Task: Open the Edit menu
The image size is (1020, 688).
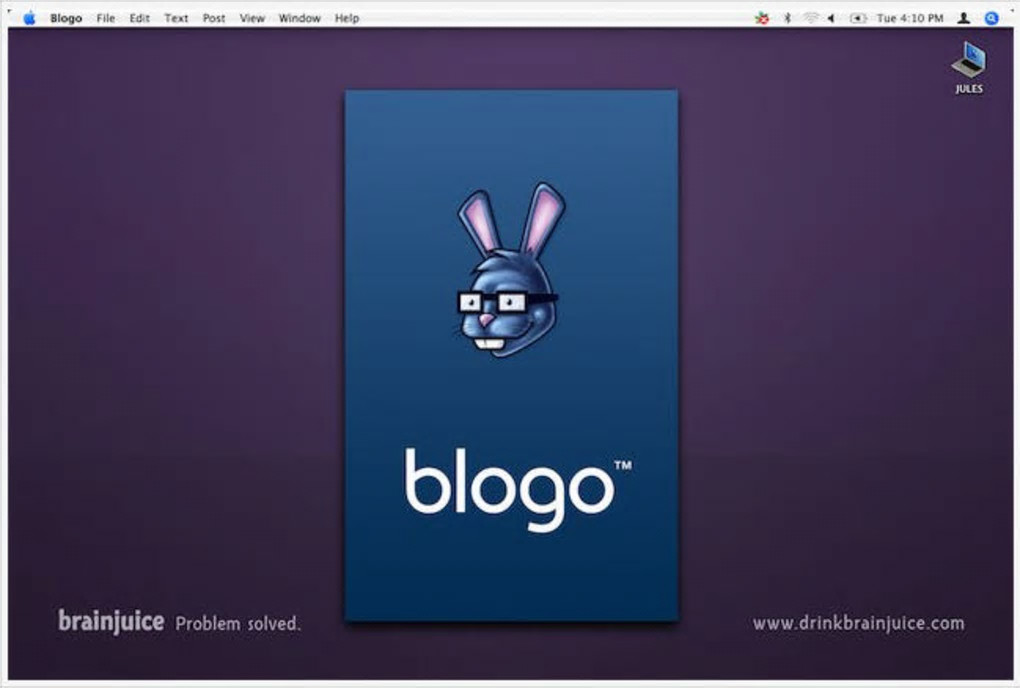Action: (139, 18)
